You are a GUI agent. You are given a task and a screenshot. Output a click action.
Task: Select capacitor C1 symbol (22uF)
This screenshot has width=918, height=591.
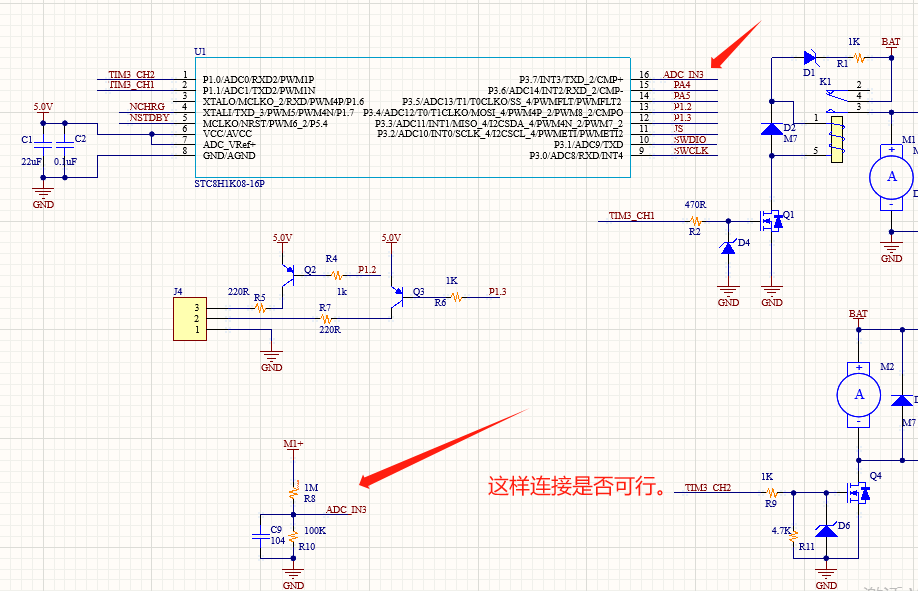coord(43,144)
